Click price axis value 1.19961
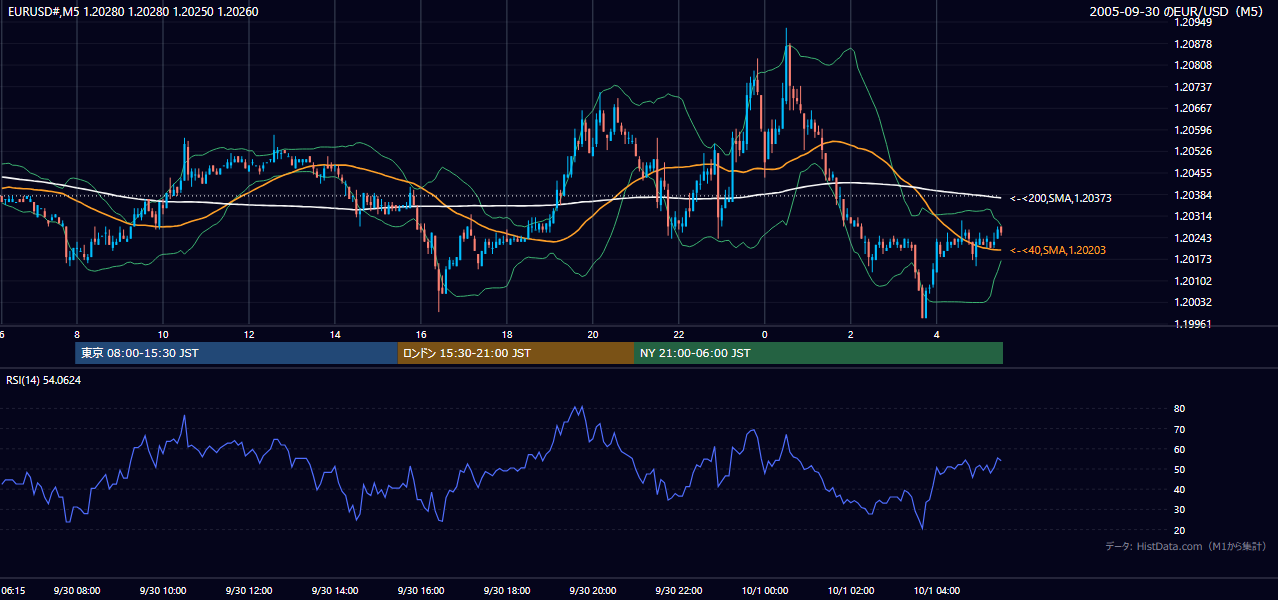This screenshot has height=600, width=1278. click(x=1194, y=324)
